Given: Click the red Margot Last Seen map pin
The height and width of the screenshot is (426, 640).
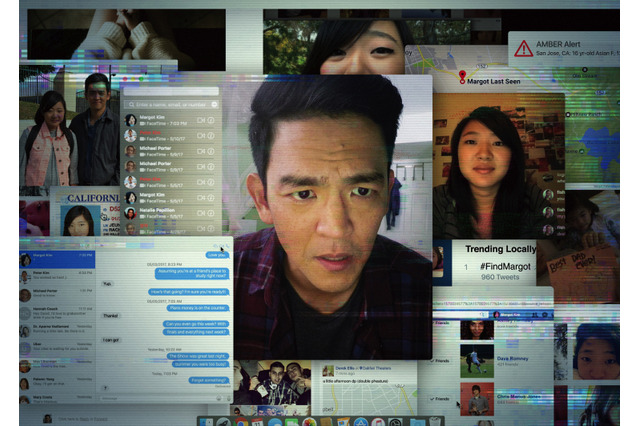Looking at the screenshot, I should [x=462, y=76].
